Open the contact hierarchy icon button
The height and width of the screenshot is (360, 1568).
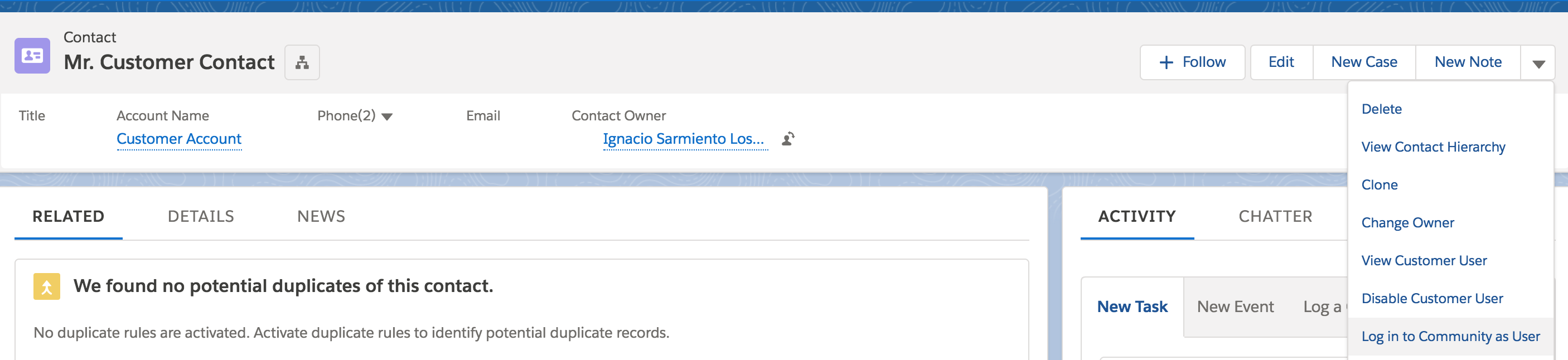tap(302, 62)
